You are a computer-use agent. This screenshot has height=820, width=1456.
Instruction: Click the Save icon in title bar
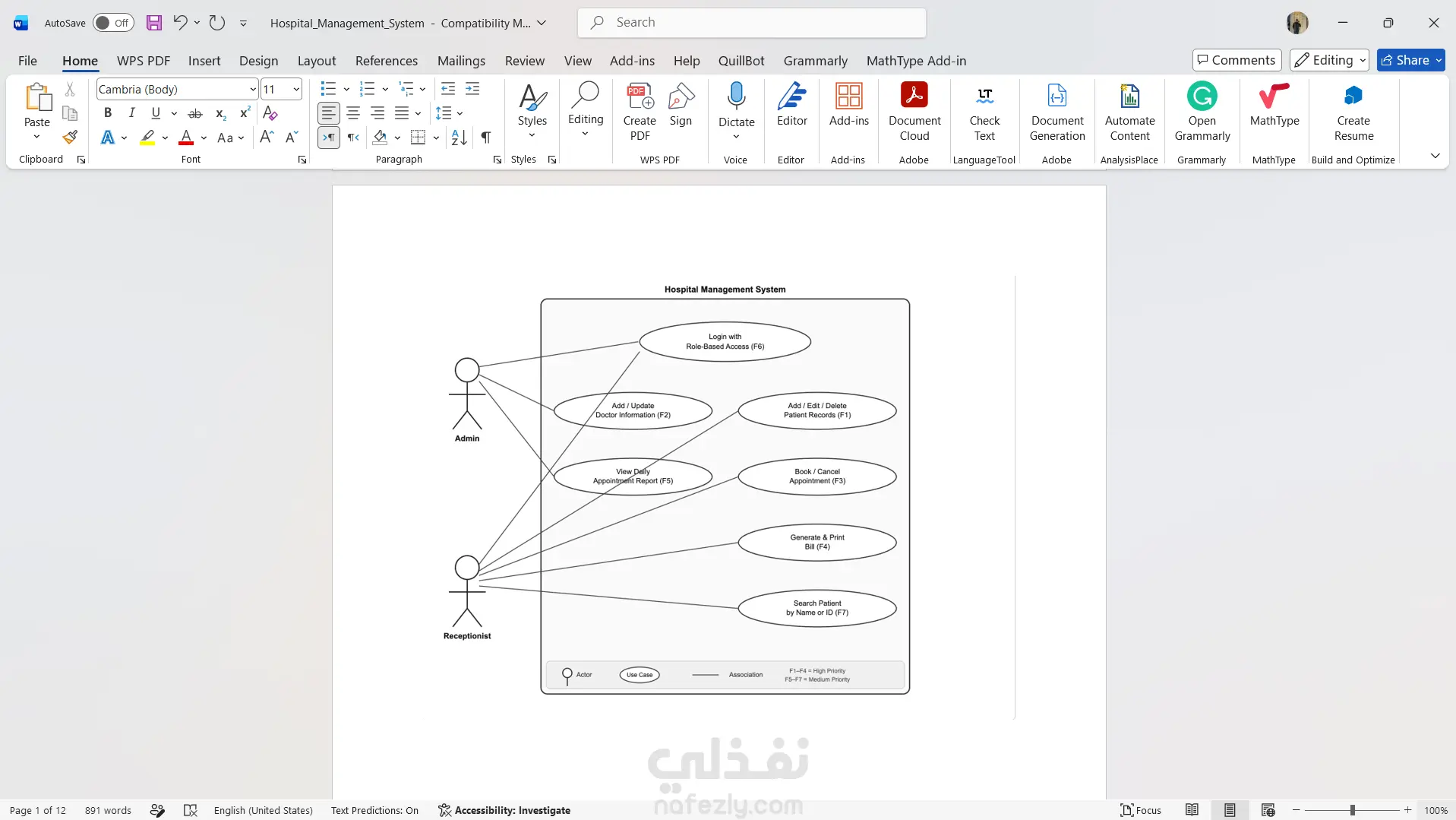(154, 23)
